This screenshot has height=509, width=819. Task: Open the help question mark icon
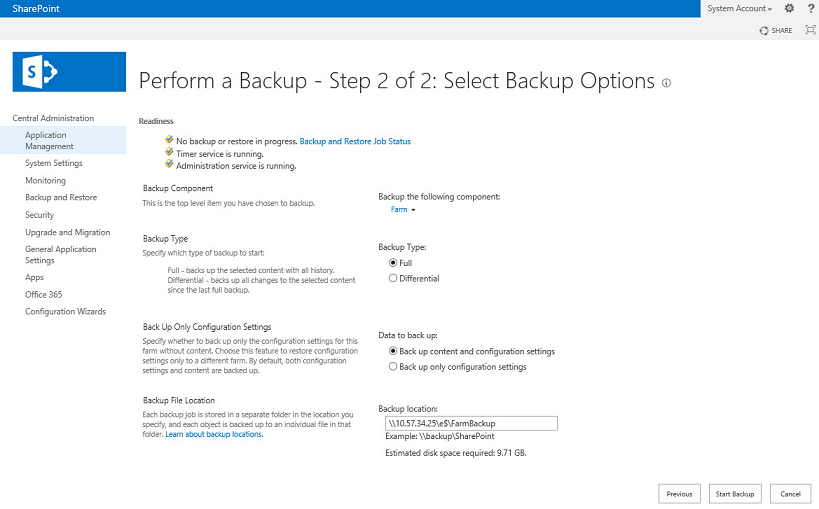tap(809, 8)
